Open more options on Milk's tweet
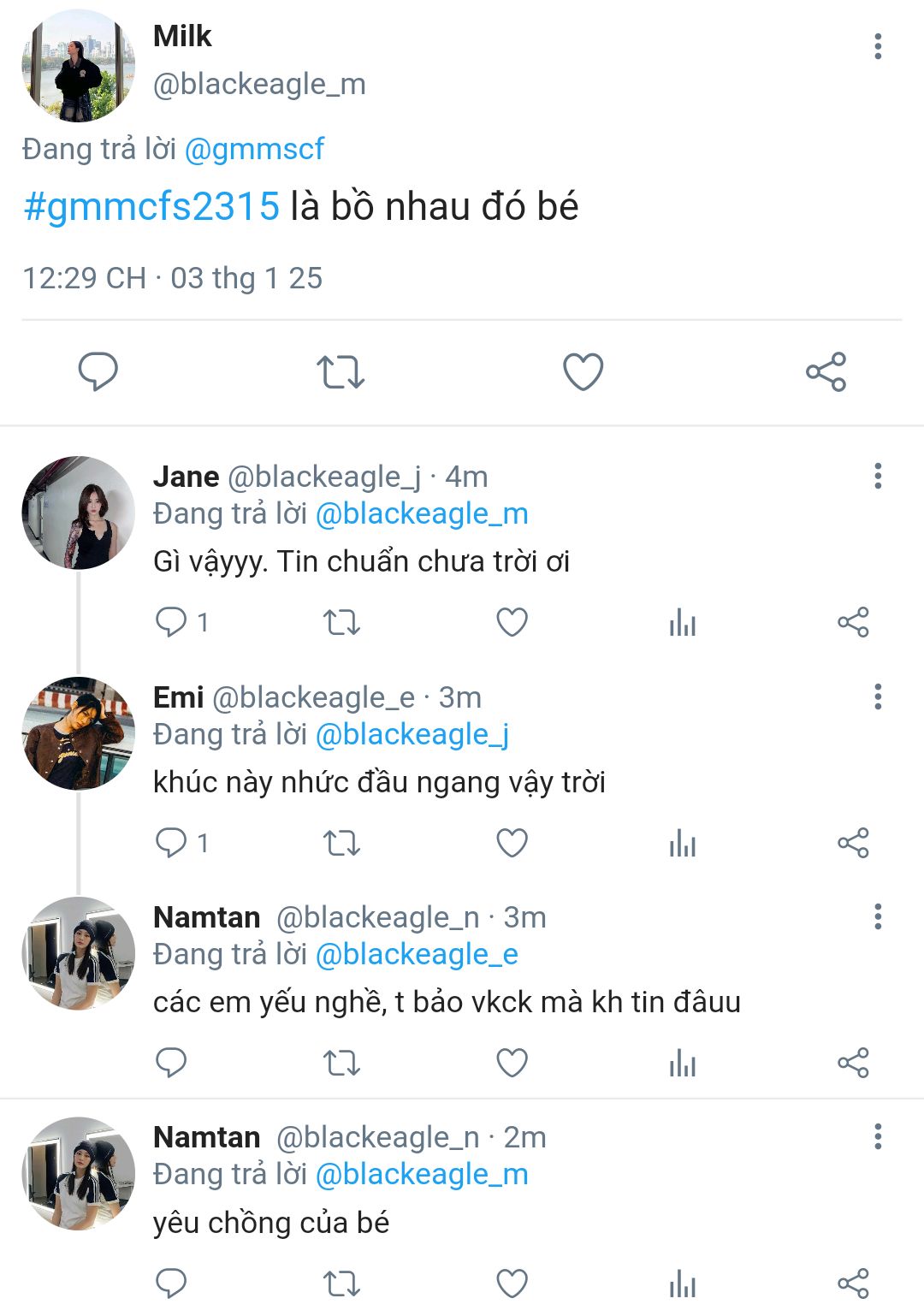The image size is (924, 1316). pyautogui.click(x=878, y=46)
